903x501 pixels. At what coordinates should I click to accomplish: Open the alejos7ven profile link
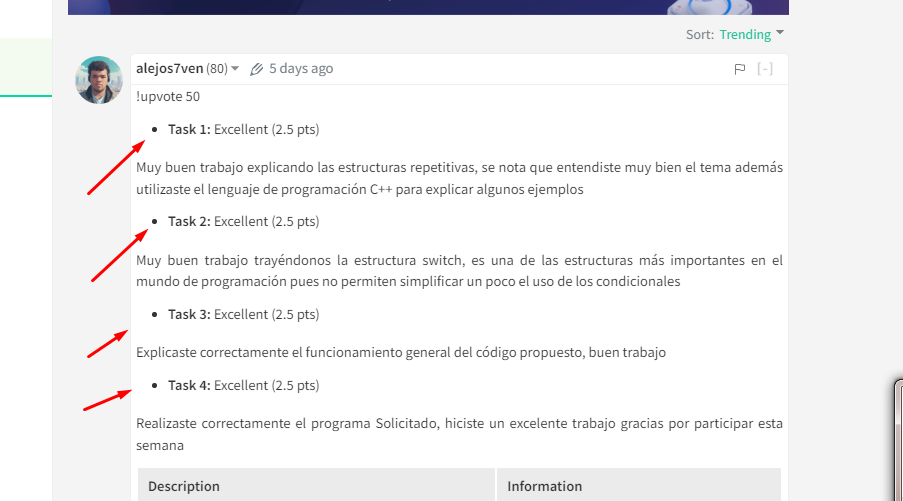[169, 69]
